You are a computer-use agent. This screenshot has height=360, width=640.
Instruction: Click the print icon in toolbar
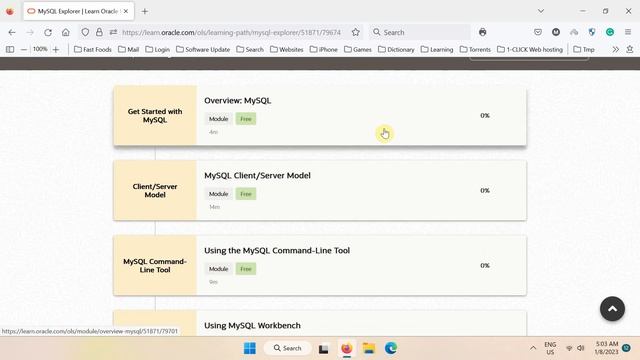pos(482,32)
